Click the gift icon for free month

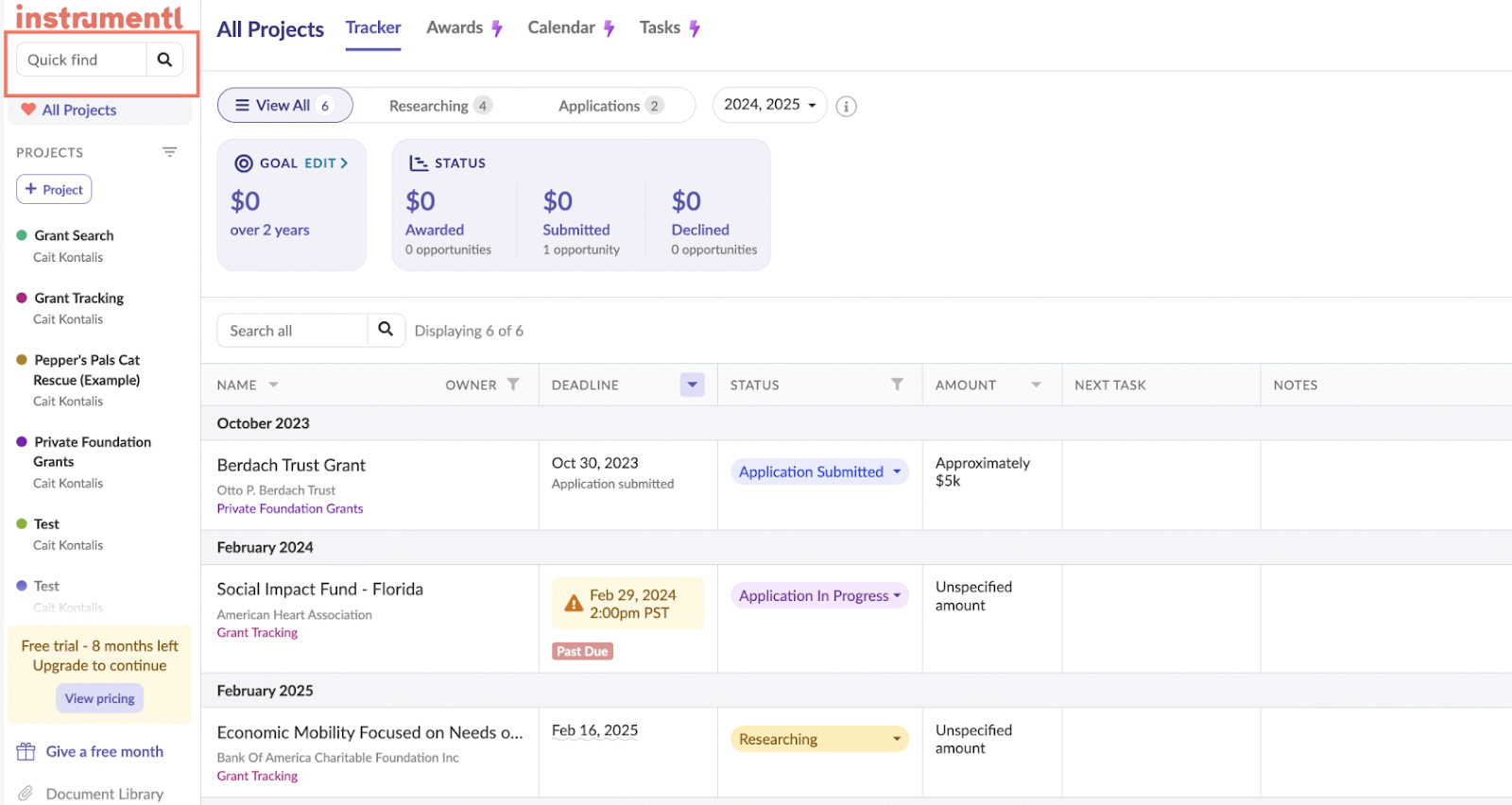[x=26, y=752]
